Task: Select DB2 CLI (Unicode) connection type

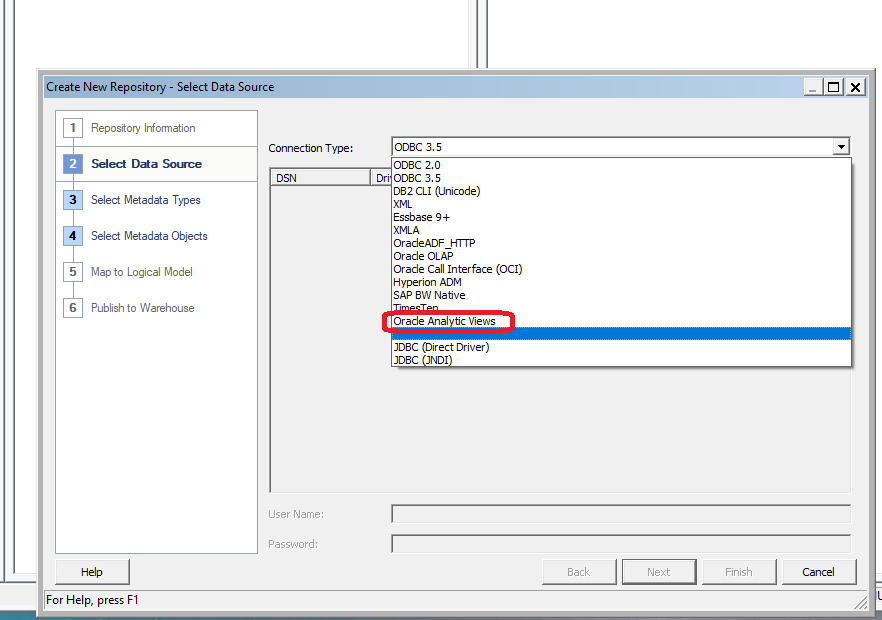Action: click(x=621, y=191)
